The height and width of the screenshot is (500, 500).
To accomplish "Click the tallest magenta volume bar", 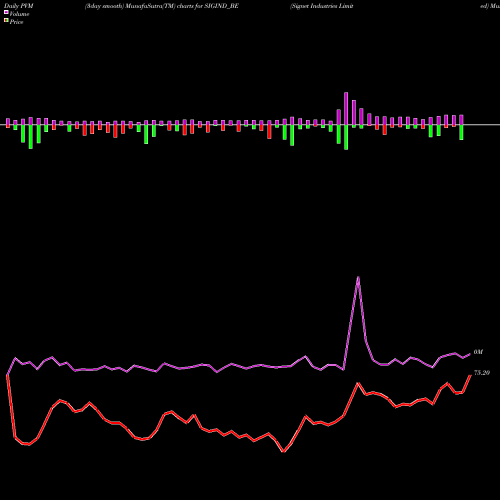I will pyautogui.click(x=346, y=109).
